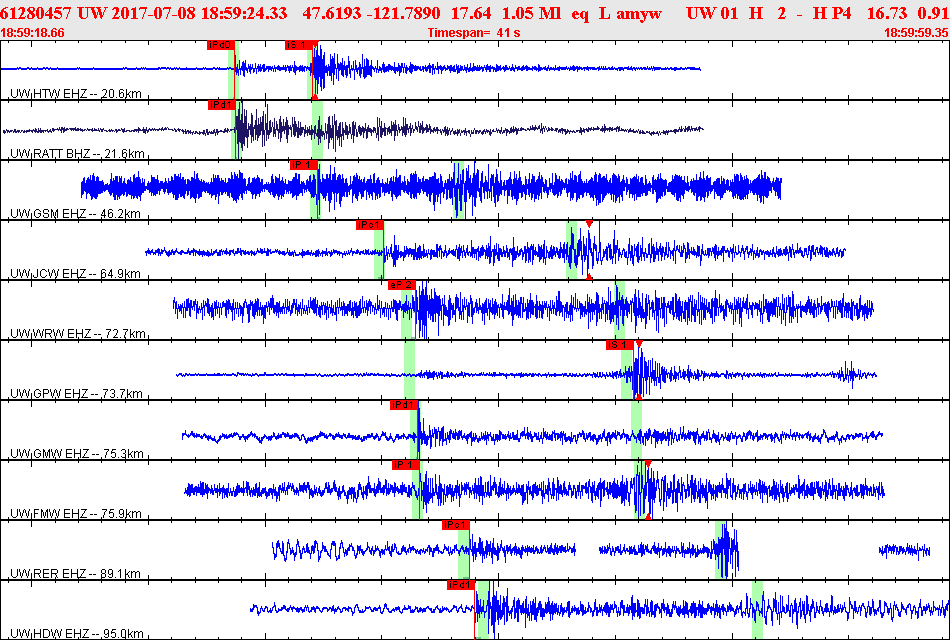Select the iPd1 pick marker on GMW trace
This screenshot has height=640, width=950.
pyautogui.click(x=404, y=405)
